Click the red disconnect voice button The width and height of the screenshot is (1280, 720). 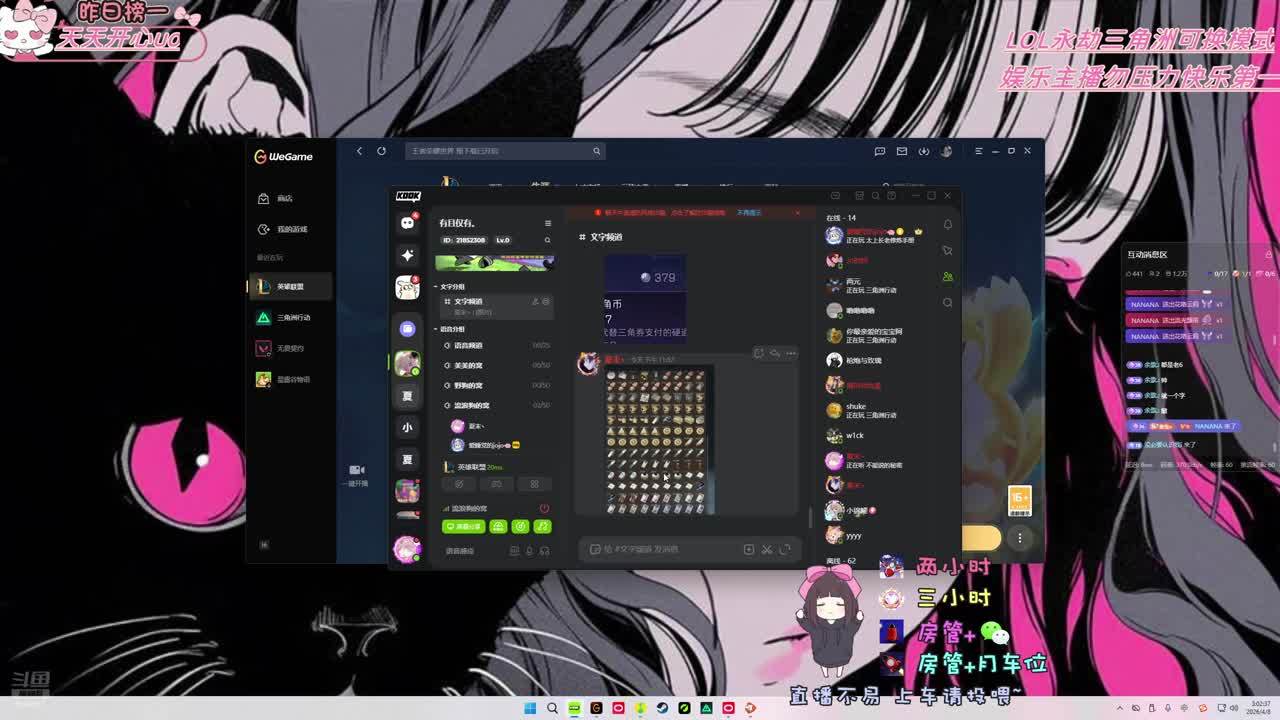coord(544,508)
